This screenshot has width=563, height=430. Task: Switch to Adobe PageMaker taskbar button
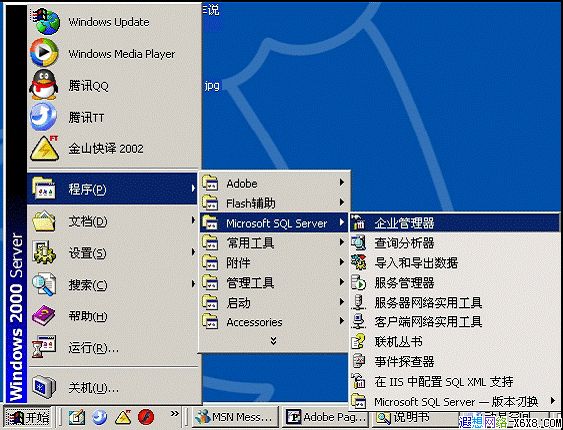327,417
